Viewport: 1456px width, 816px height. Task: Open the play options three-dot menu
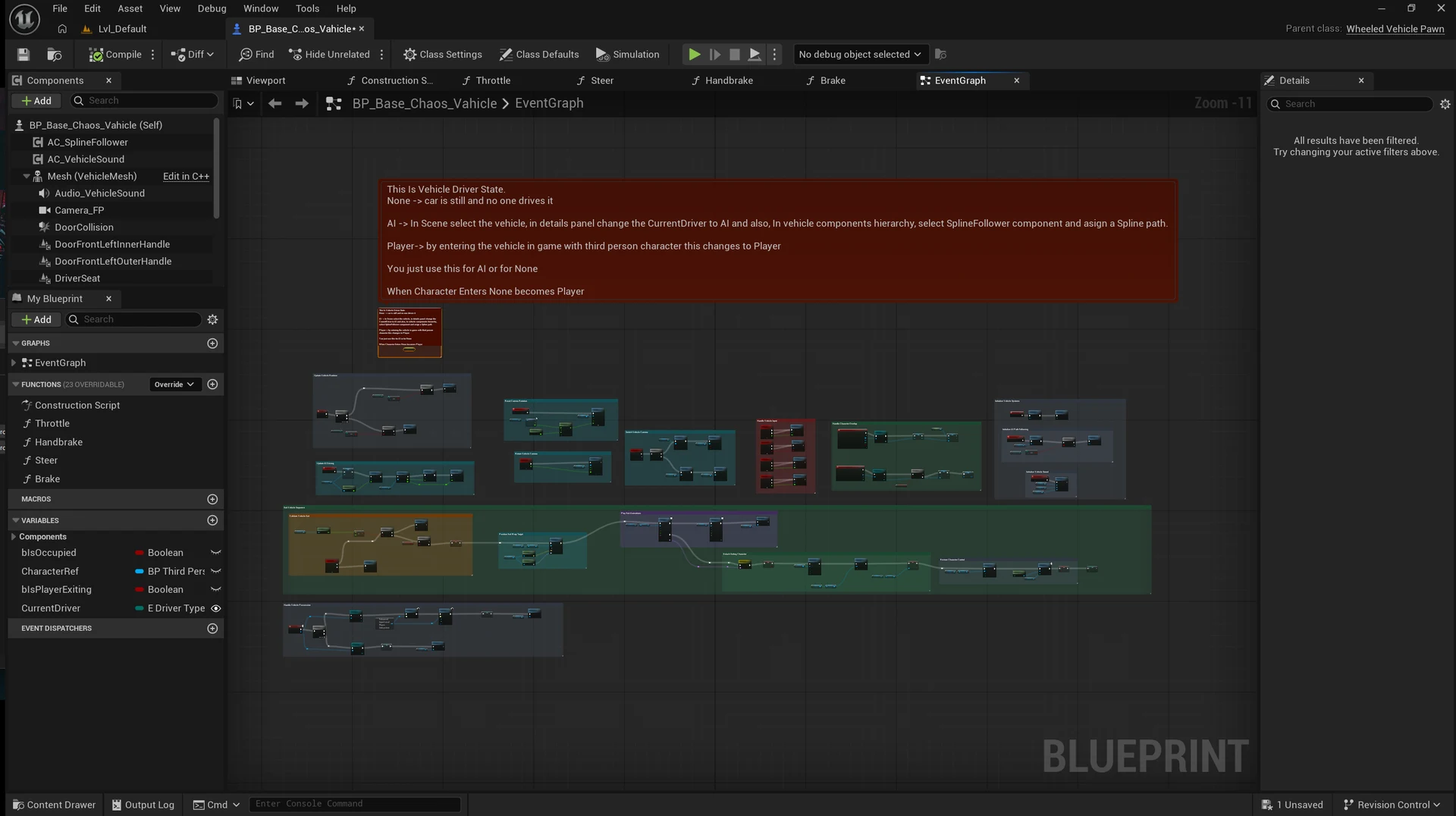pyautogui.click(x=774, y=55)
